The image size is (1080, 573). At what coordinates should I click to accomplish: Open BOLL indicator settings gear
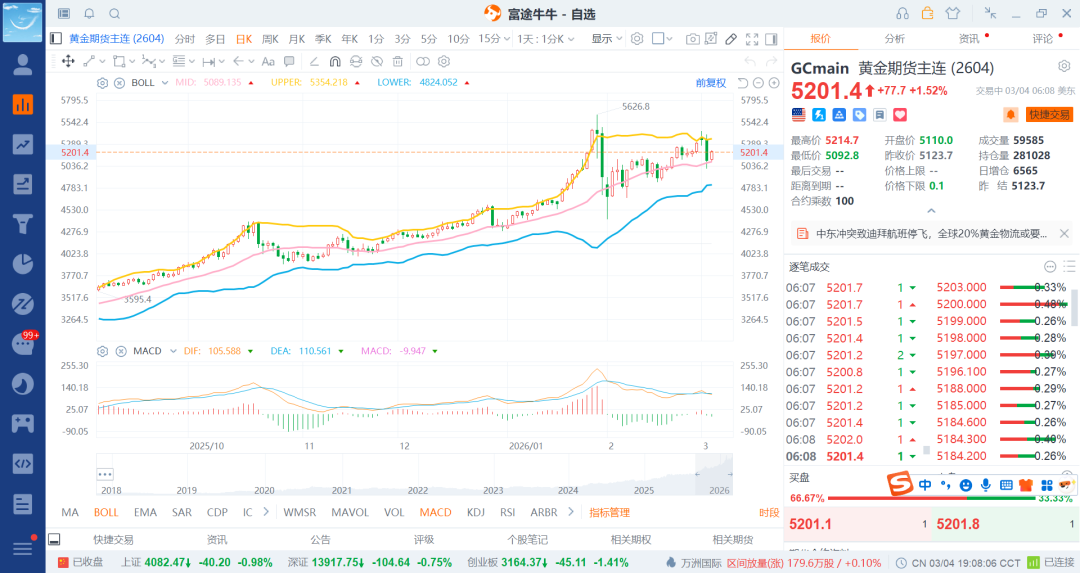tap(103, 83)
